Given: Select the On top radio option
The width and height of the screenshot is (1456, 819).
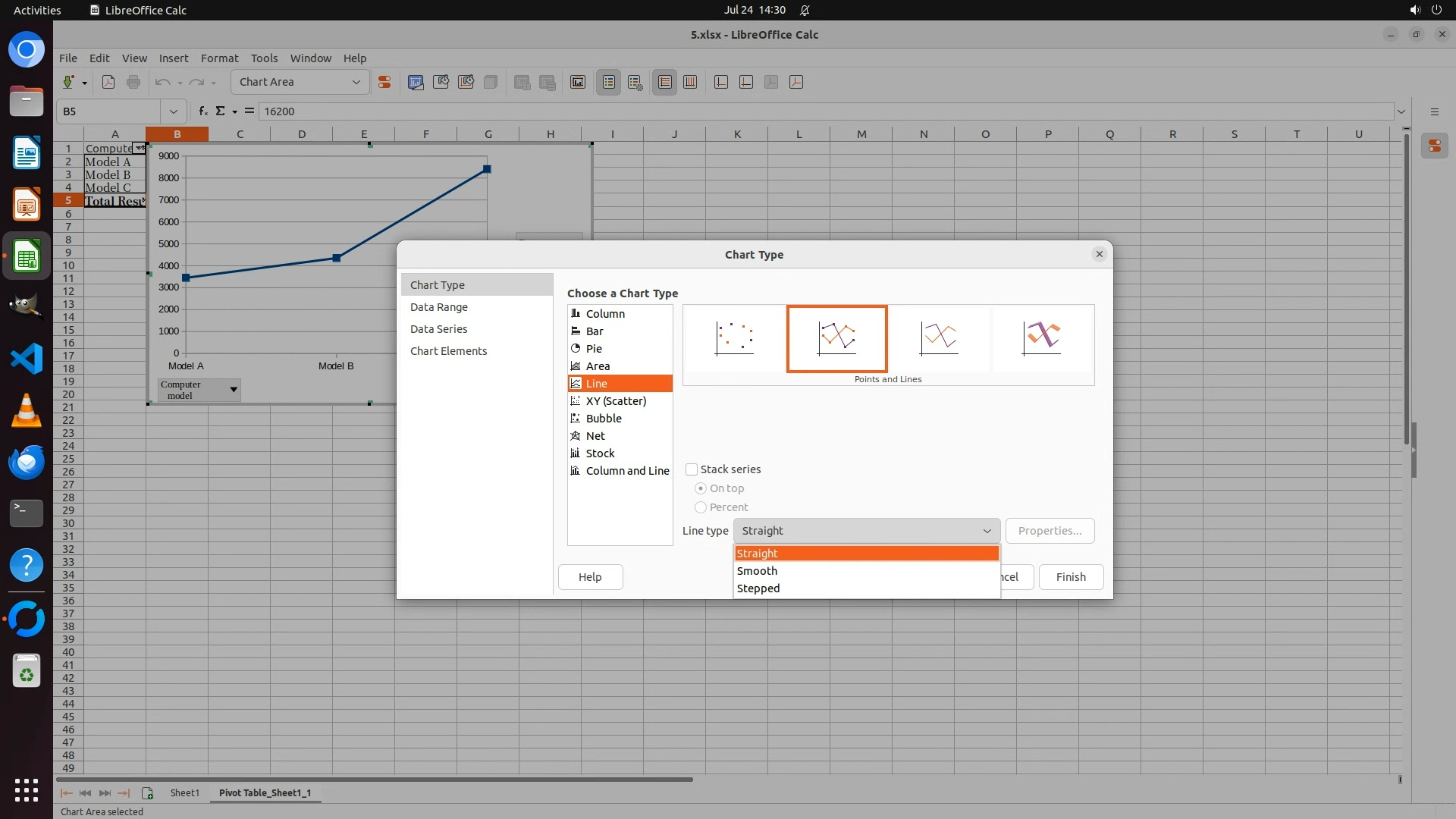Looking at the screenshot, I should (x=701, y=488).
